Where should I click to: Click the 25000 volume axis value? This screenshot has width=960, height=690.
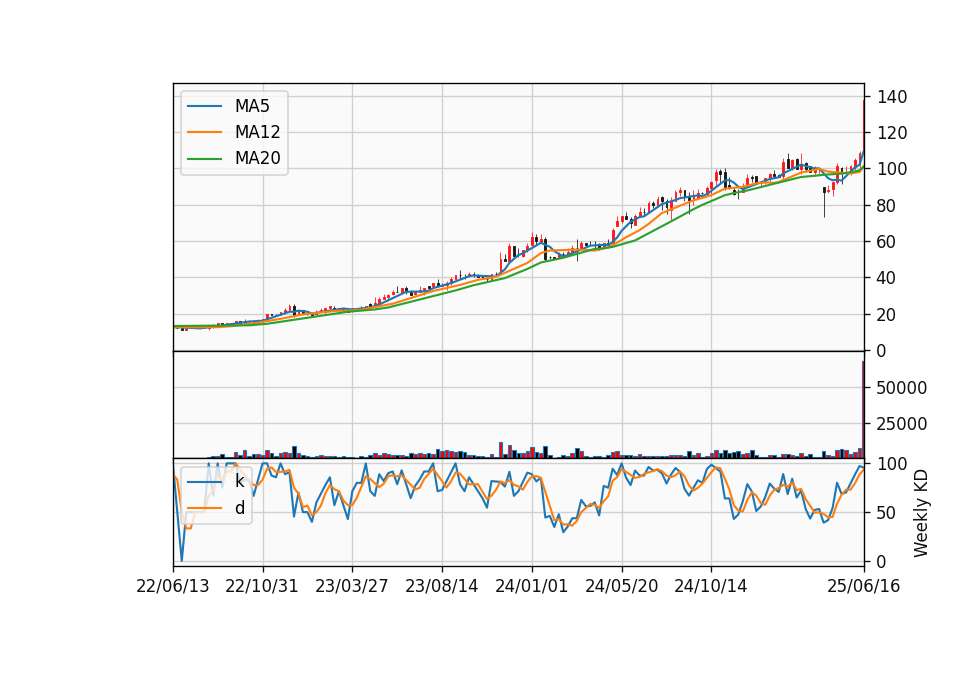tap(902, 424)
